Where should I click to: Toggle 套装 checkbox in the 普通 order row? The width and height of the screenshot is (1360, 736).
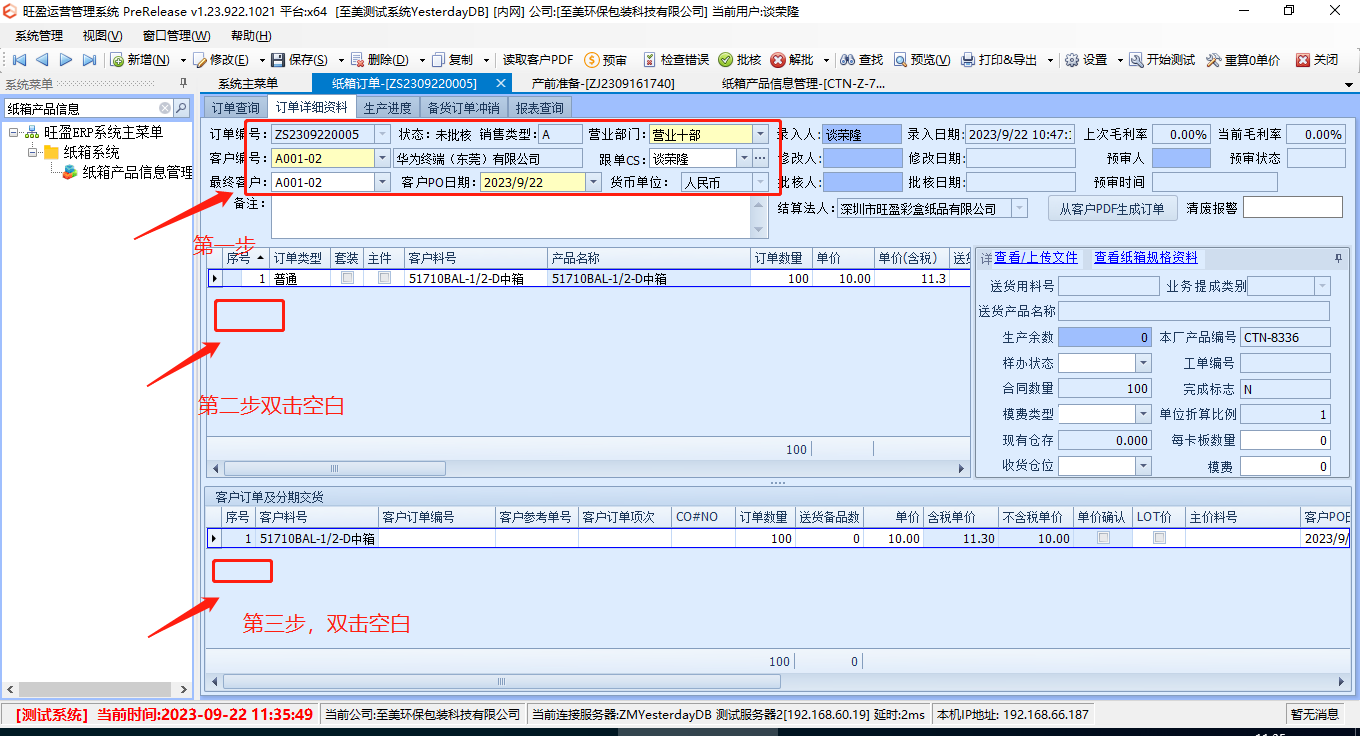tap(347, 278)
